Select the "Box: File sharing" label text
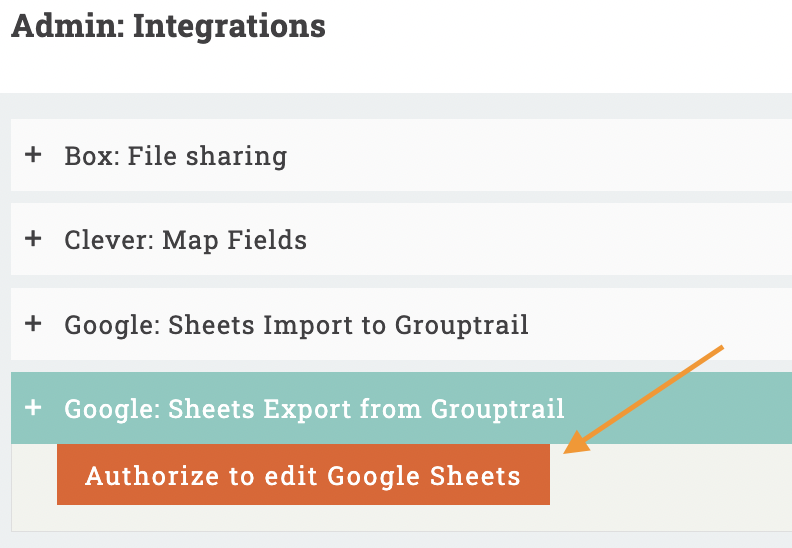The height and width of the screenshot is (548, 792). (176, 156)
